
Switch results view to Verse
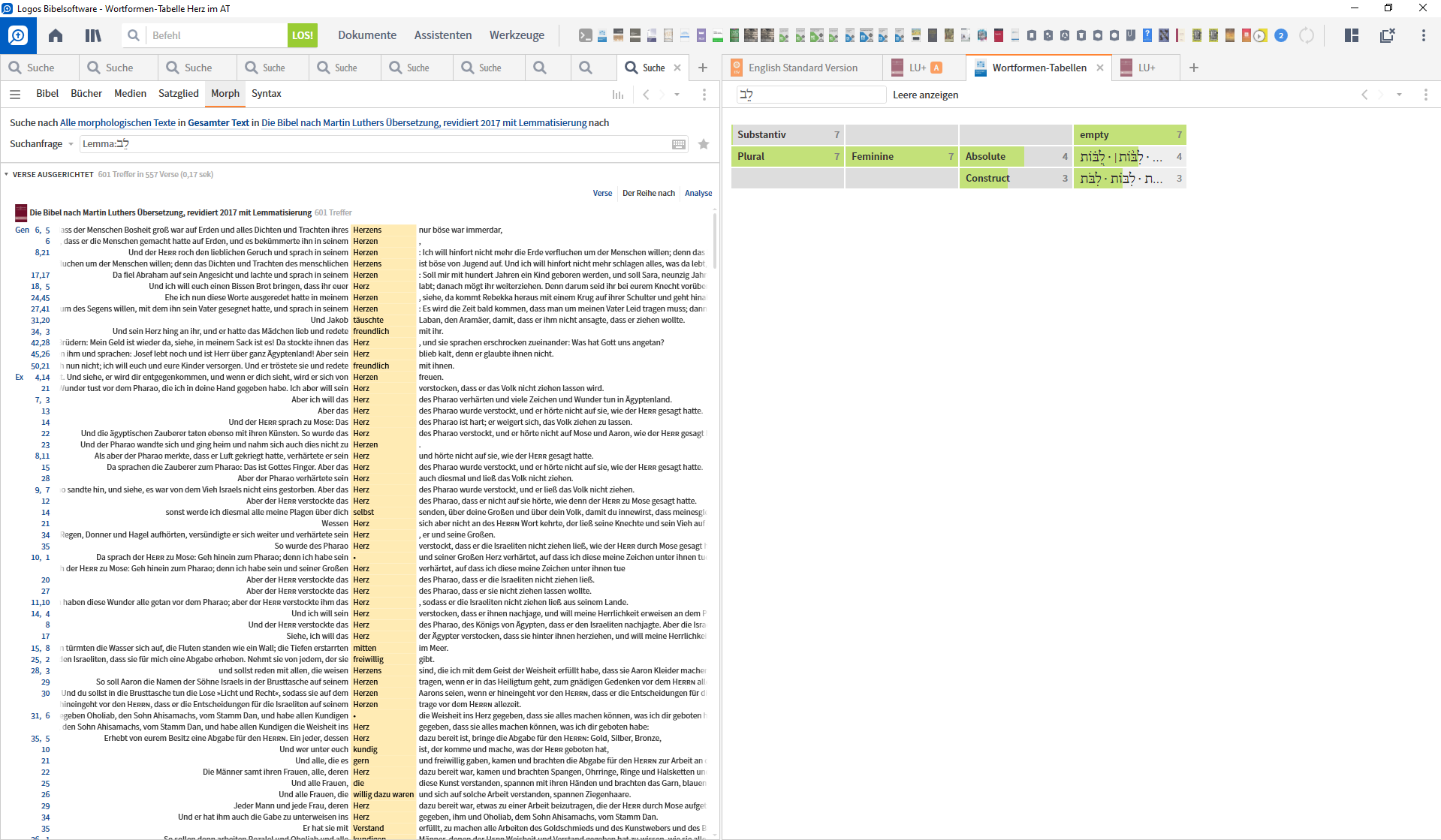602,193
